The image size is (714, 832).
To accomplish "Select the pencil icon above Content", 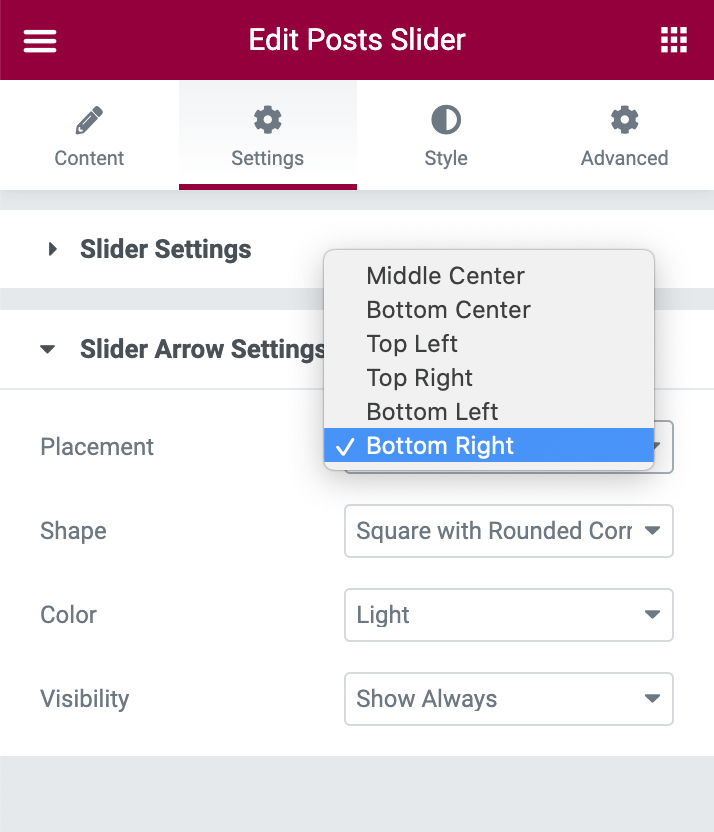I will [88, 118].
